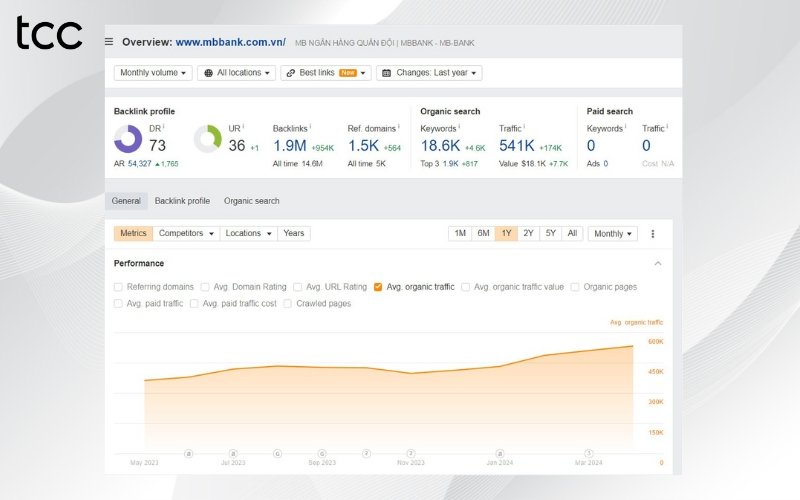Enable Avg. organic traffic value checkbox

point(465,287)
